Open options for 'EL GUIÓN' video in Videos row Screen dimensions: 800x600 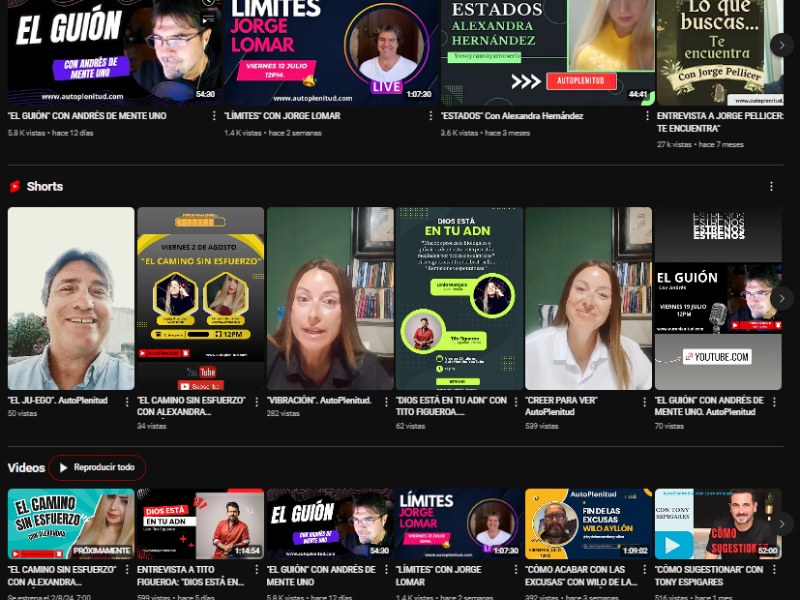coord(386,570)
